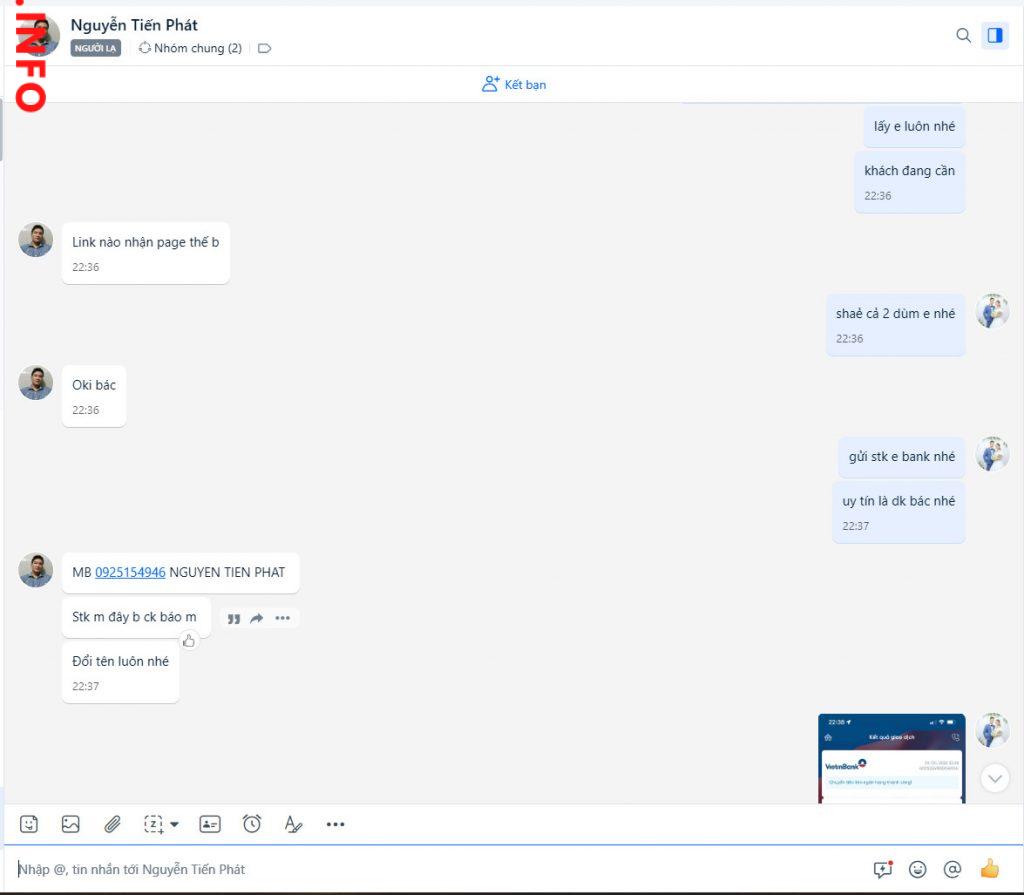The width and height of the screenshot is (1024, 895).
Task: Expand the screenshot tool dropdown arrow
Action: click(x=175, y=825)
